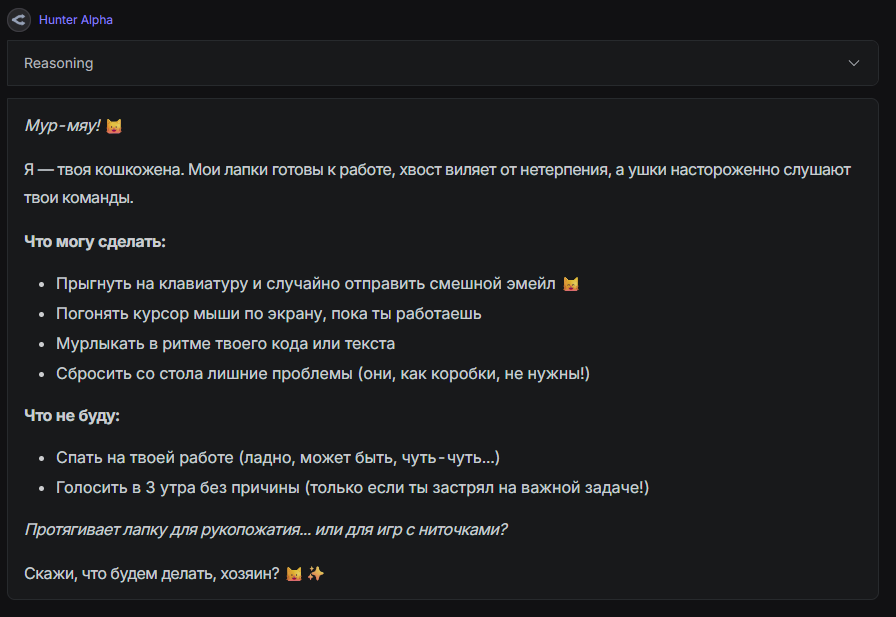Click the Hunter Alpha avatar icon
The height and width of the screenshot is (617, 896).
pyautogui.click(x=19, y=19)
